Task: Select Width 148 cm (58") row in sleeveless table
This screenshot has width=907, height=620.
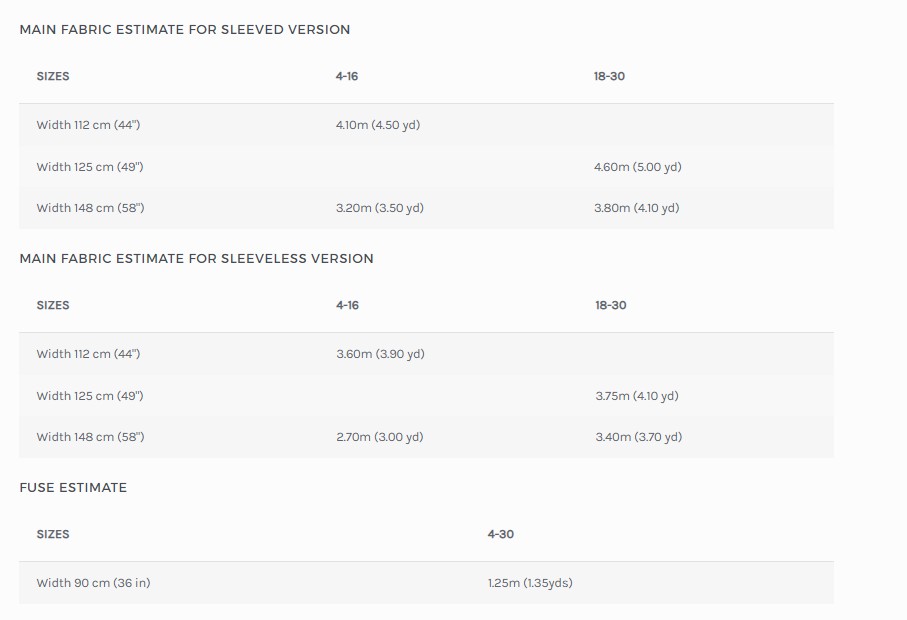Action: click(x=426, y=437)
